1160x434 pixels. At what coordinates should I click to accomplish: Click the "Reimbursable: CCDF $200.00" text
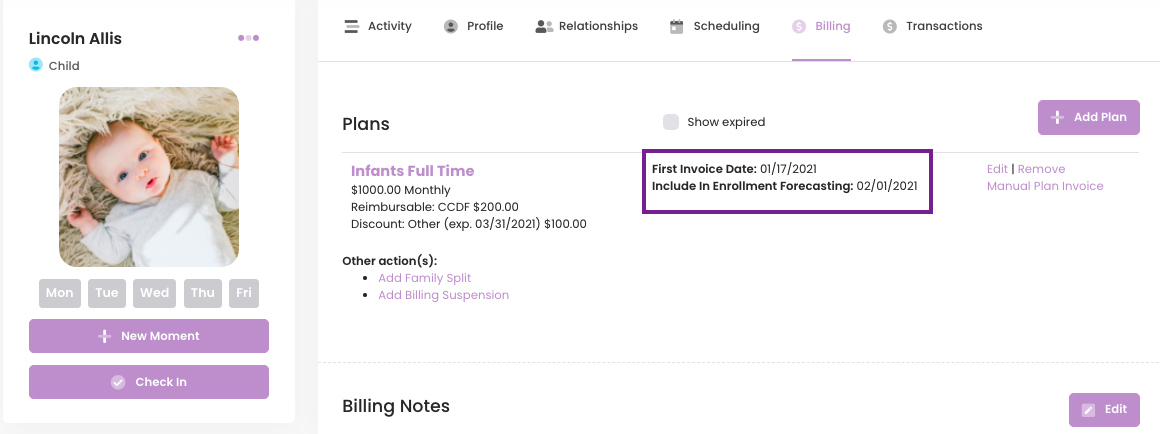point(434,207)
